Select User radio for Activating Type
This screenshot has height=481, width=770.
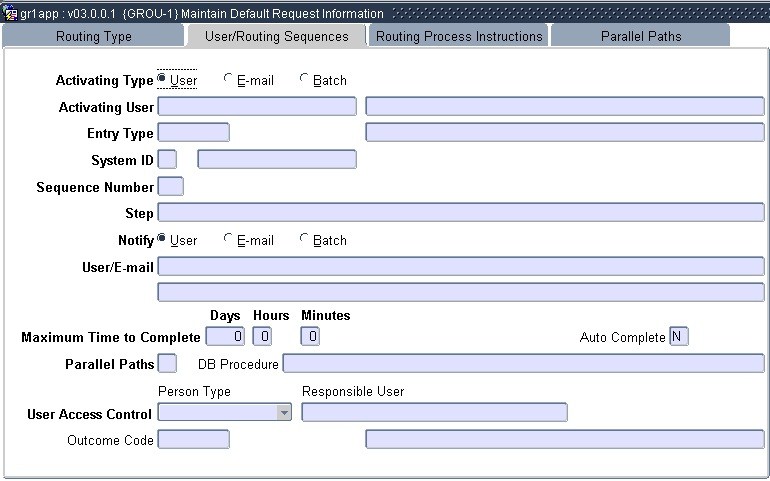coord(162,80)
